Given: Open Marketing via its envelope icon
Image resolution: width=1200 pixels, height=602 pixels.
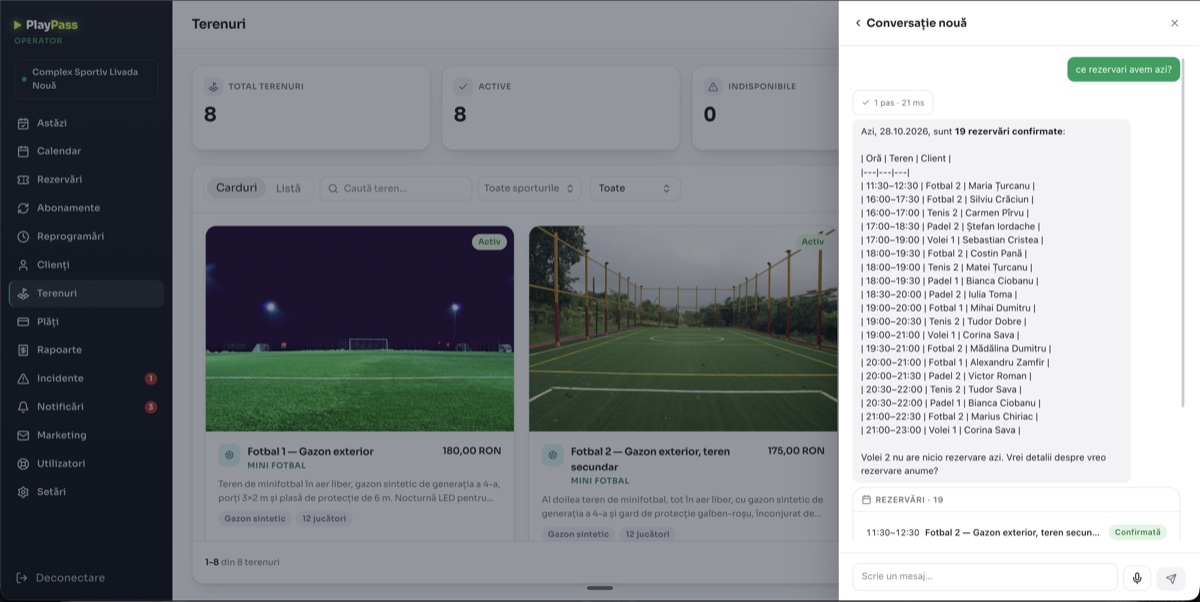Looking at the screenshot, I should coord(23,436).
